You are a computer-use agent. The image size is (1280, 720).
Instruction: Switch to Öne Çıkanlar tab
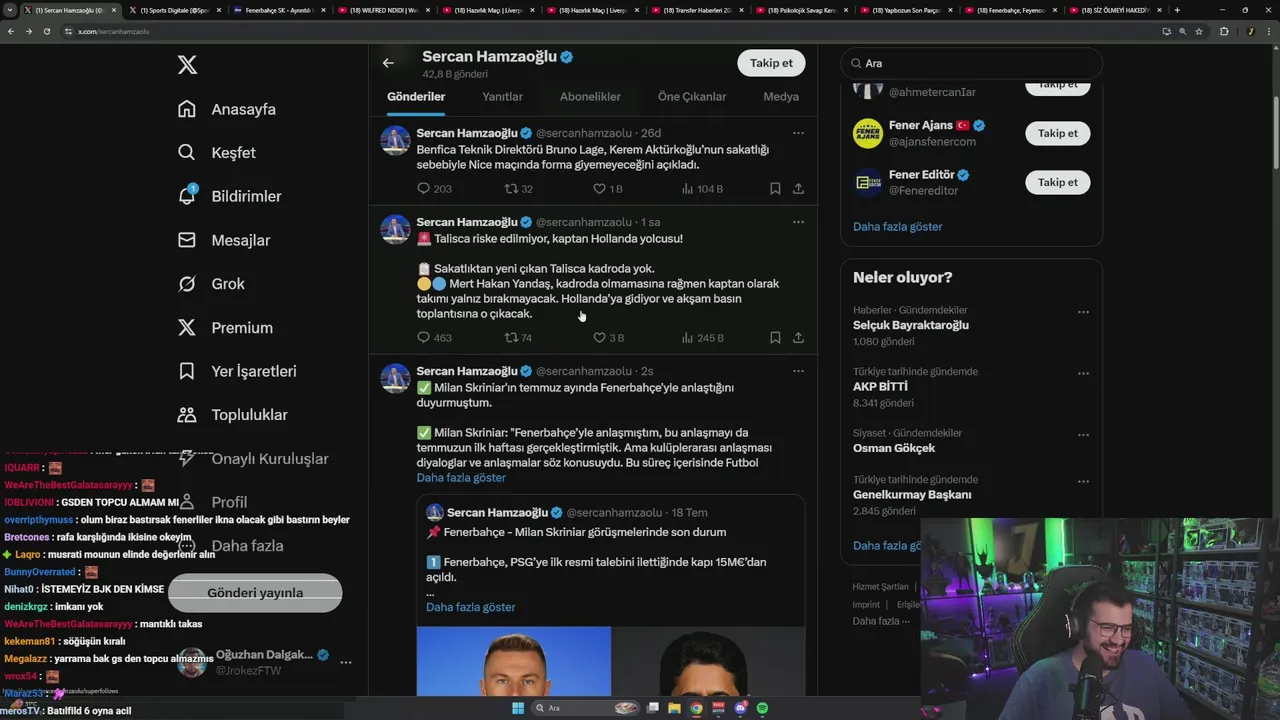692,97
